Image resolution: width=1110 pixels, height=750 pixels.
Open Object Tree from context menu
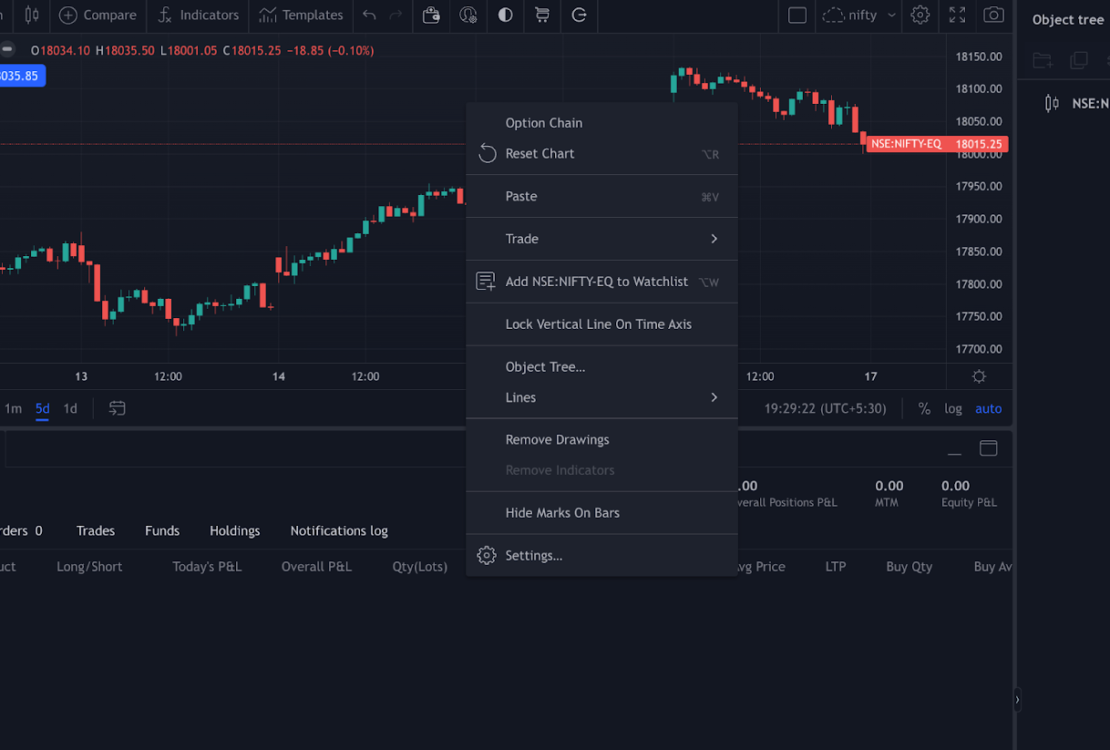602,367
